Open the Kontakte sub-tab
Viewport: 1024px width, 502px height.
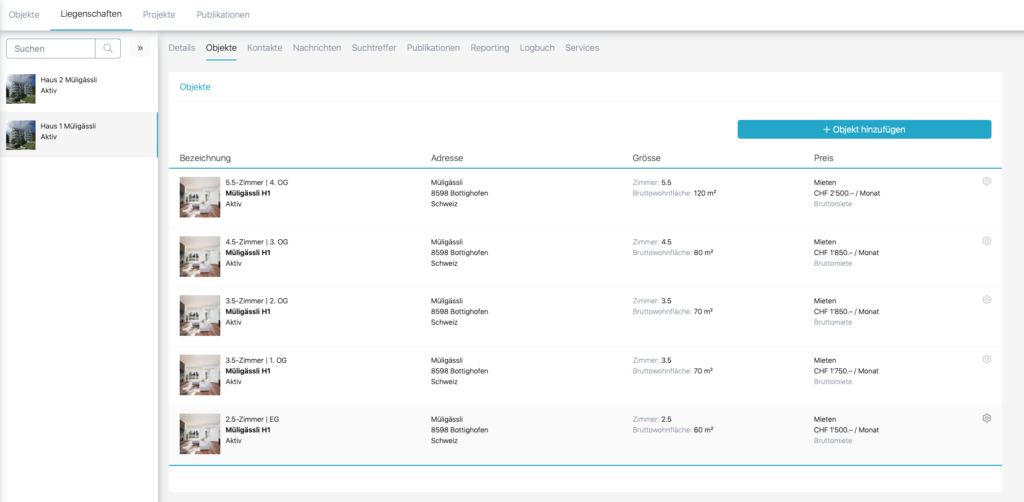click(264, 48)
